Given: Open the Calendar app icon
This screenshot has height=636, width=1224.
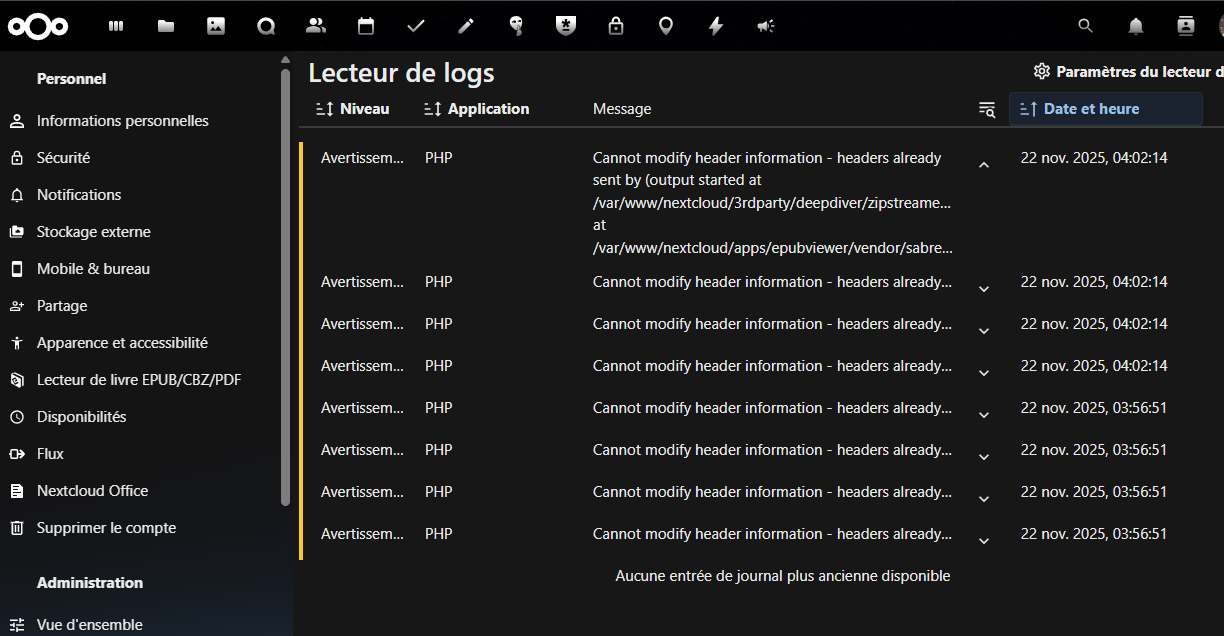Looking at the screenshot, I should [366, 27].
